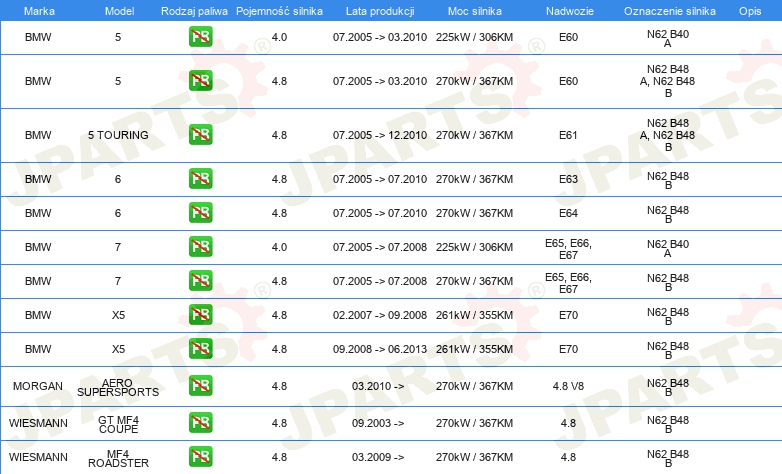Click the Marka column header
Viewport: 782px width, 474px height.
39,11
